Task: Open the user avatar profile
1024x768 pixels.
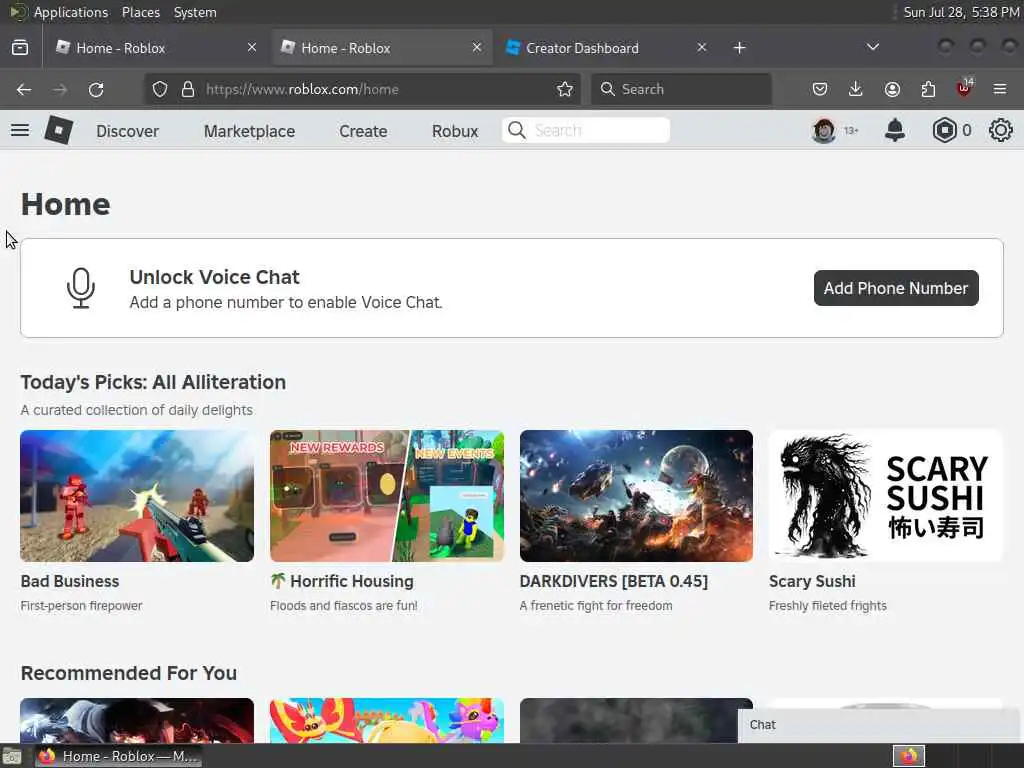Action: pos(823,131)
